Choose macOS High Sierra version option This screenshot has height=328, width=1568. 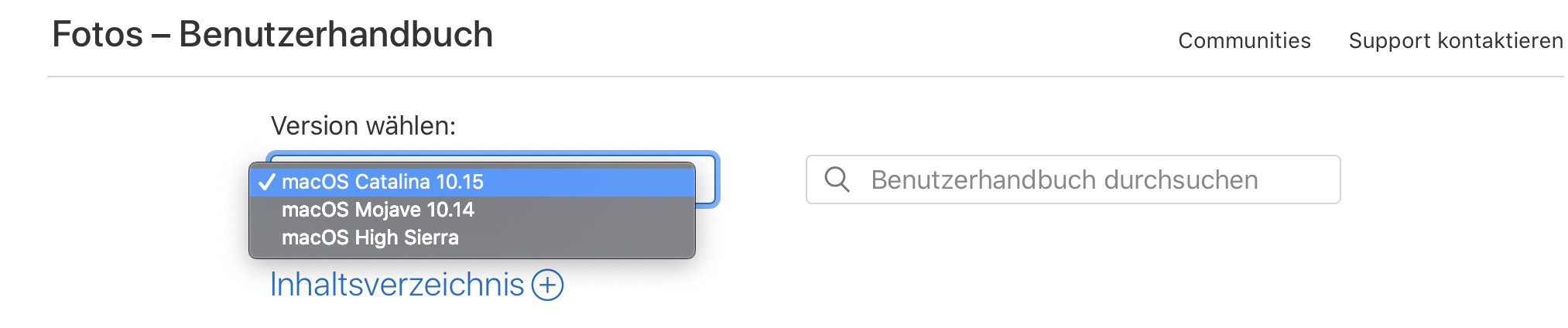pyautogui.click(x=370, y=237)
